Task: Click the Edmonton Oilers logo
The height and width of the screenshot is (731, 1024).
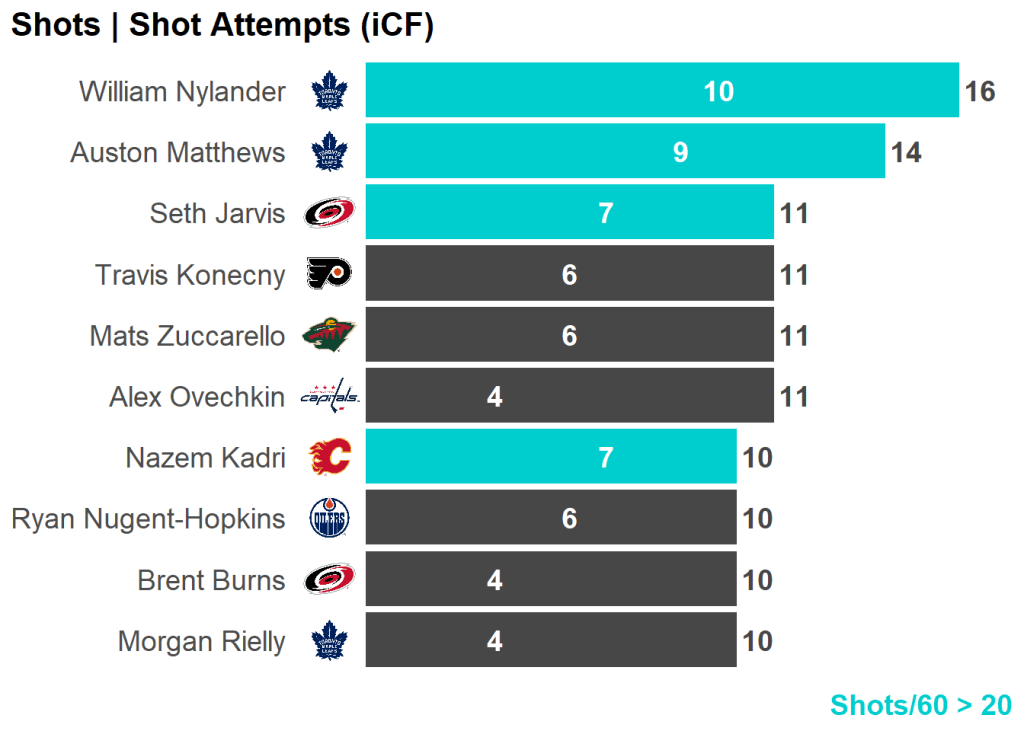Action: tap(328, 519)
